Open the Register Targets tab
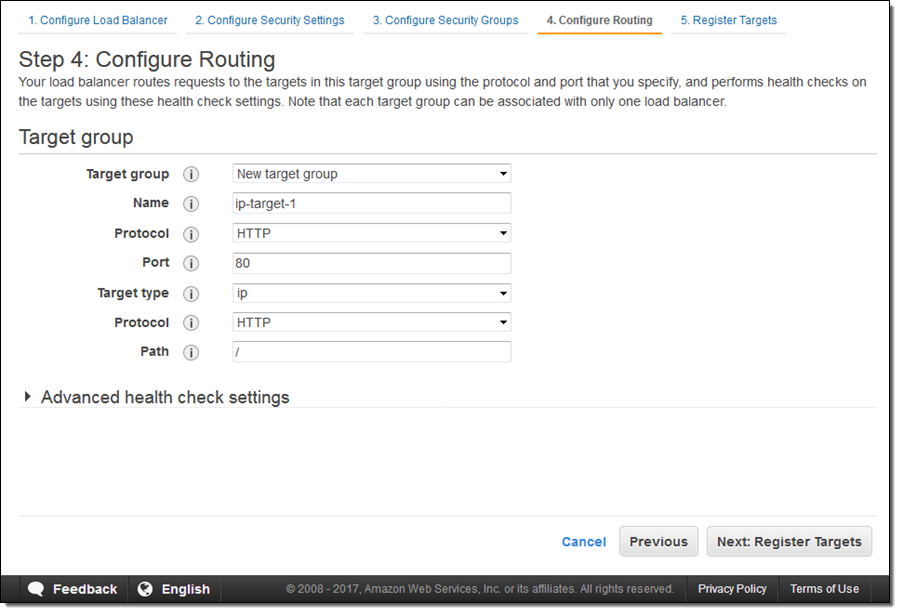 [x=728, y=20]
